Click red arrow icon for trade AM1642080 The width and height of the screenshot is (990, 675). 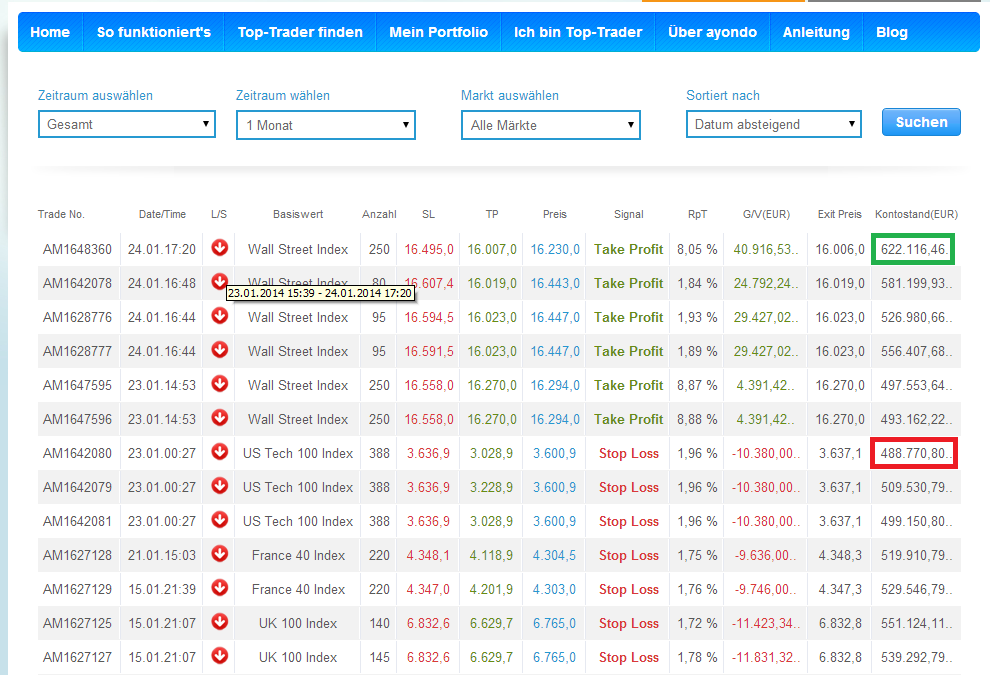click(220, 452)
